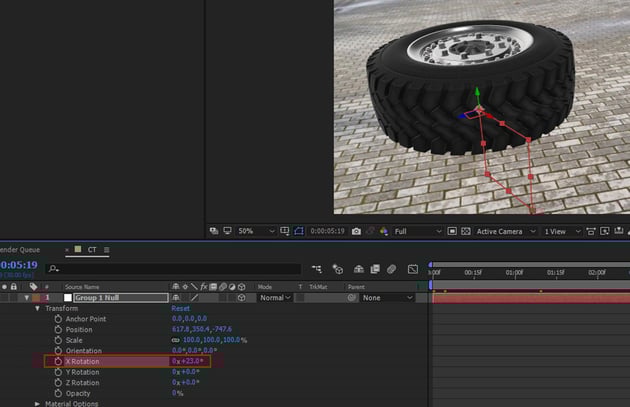Screen dimensions: 630x407
Task: Click the X Rotation stopwatch icon
Action: [58, 361]
